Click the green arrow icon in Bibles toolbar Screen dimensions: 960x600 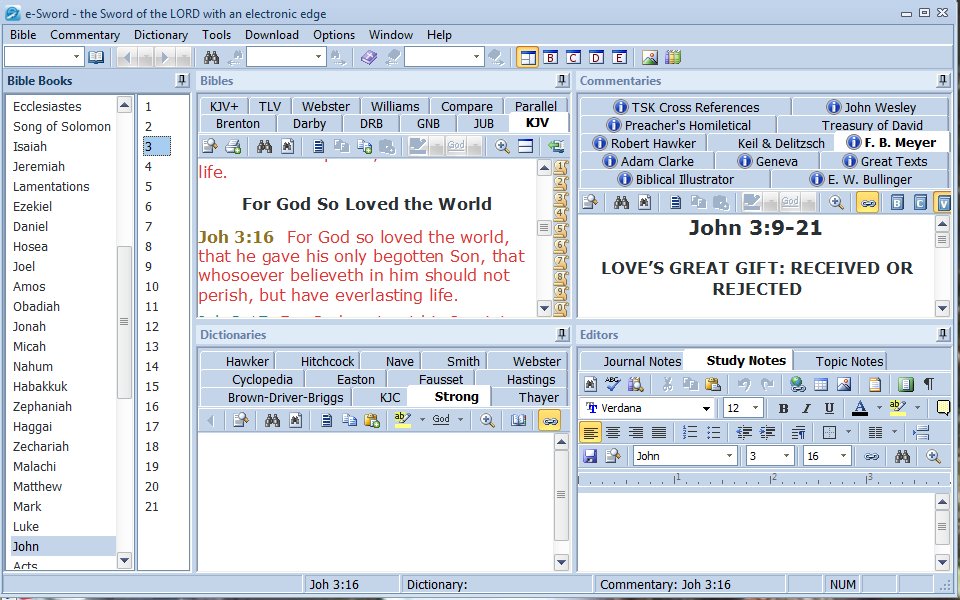coord(556,146)
